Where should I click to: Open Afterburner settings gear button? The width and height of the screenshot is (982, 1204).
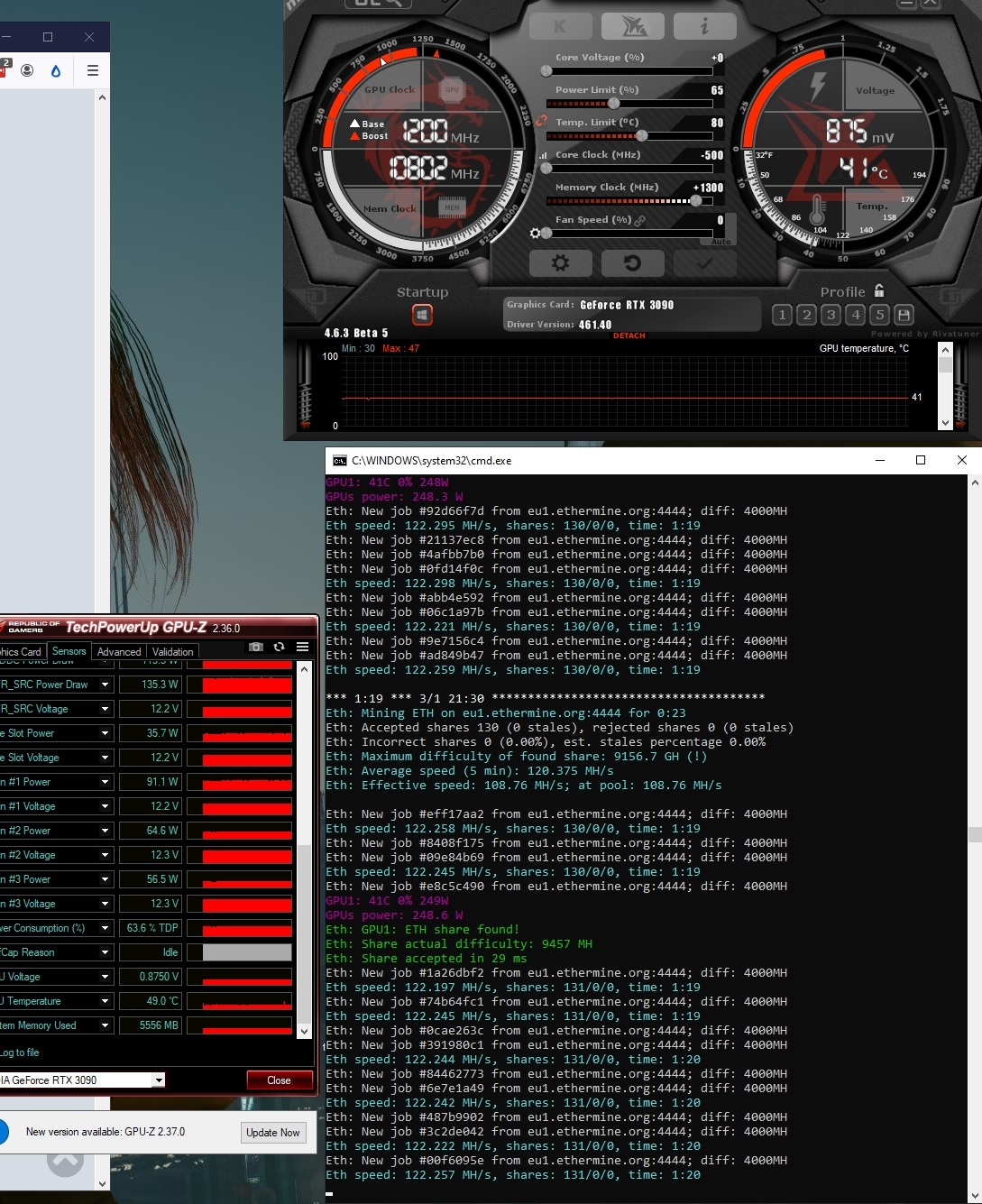pos(560,263)
